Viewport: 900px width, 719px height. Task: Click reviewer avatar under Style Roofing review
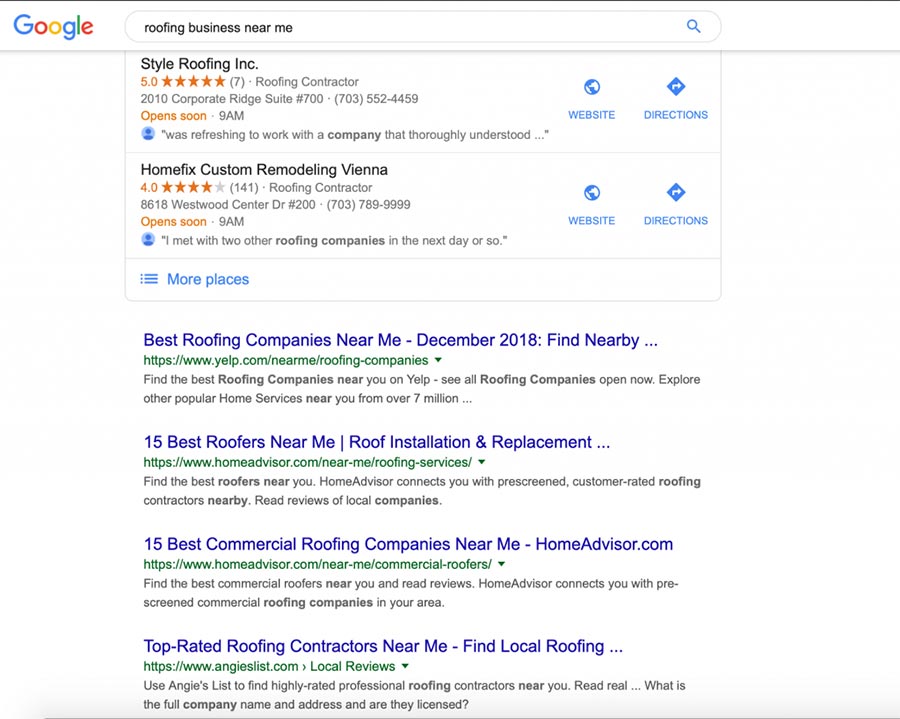pyautogui.click(x=148, y=134)
